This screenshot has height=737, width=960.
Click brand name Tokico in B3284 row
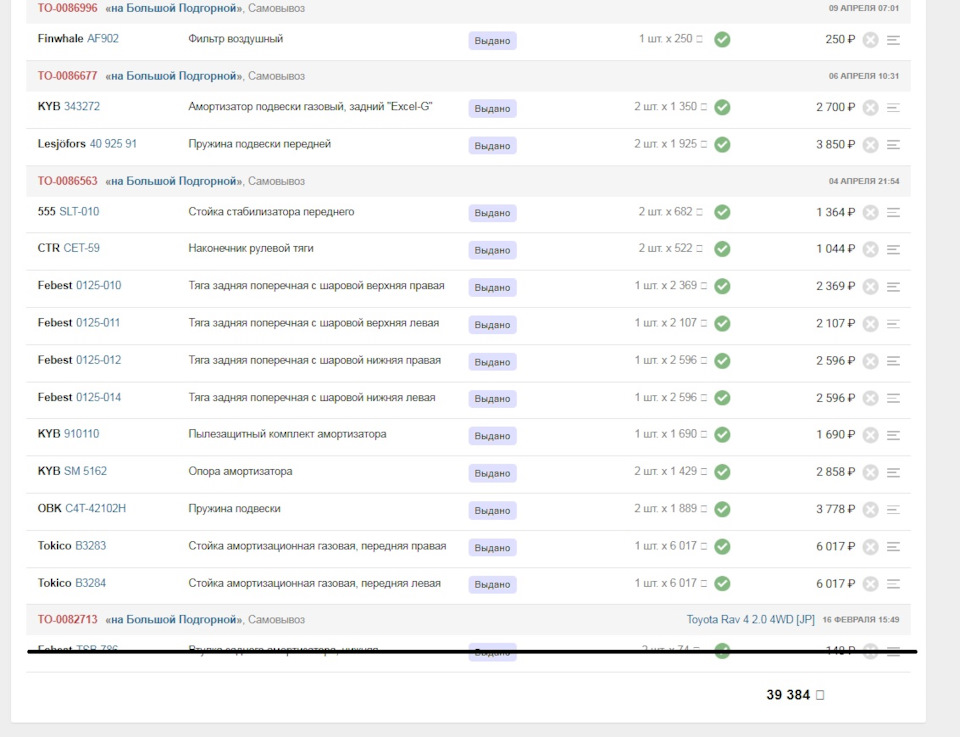tap(54, 583)
